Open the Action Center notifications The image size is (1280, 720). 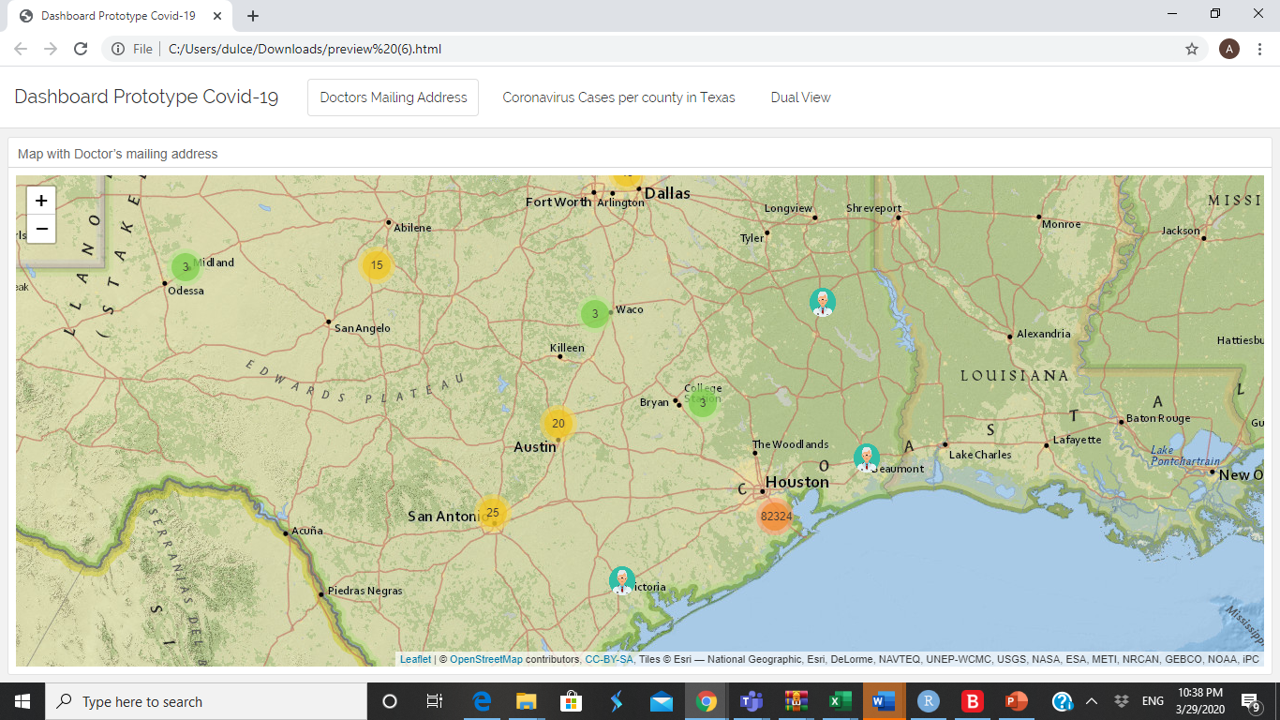tap(1251, 702)
